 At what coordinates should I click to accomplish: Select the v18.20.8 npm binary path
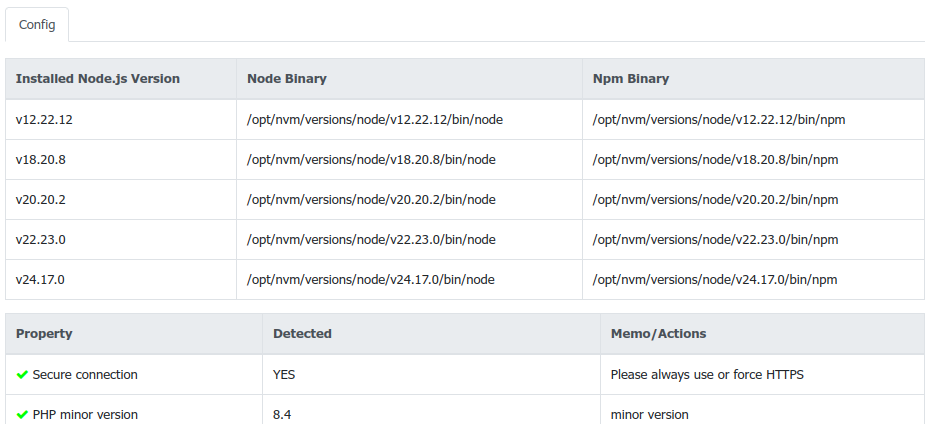pyautogui.click(x=715, y=160)
